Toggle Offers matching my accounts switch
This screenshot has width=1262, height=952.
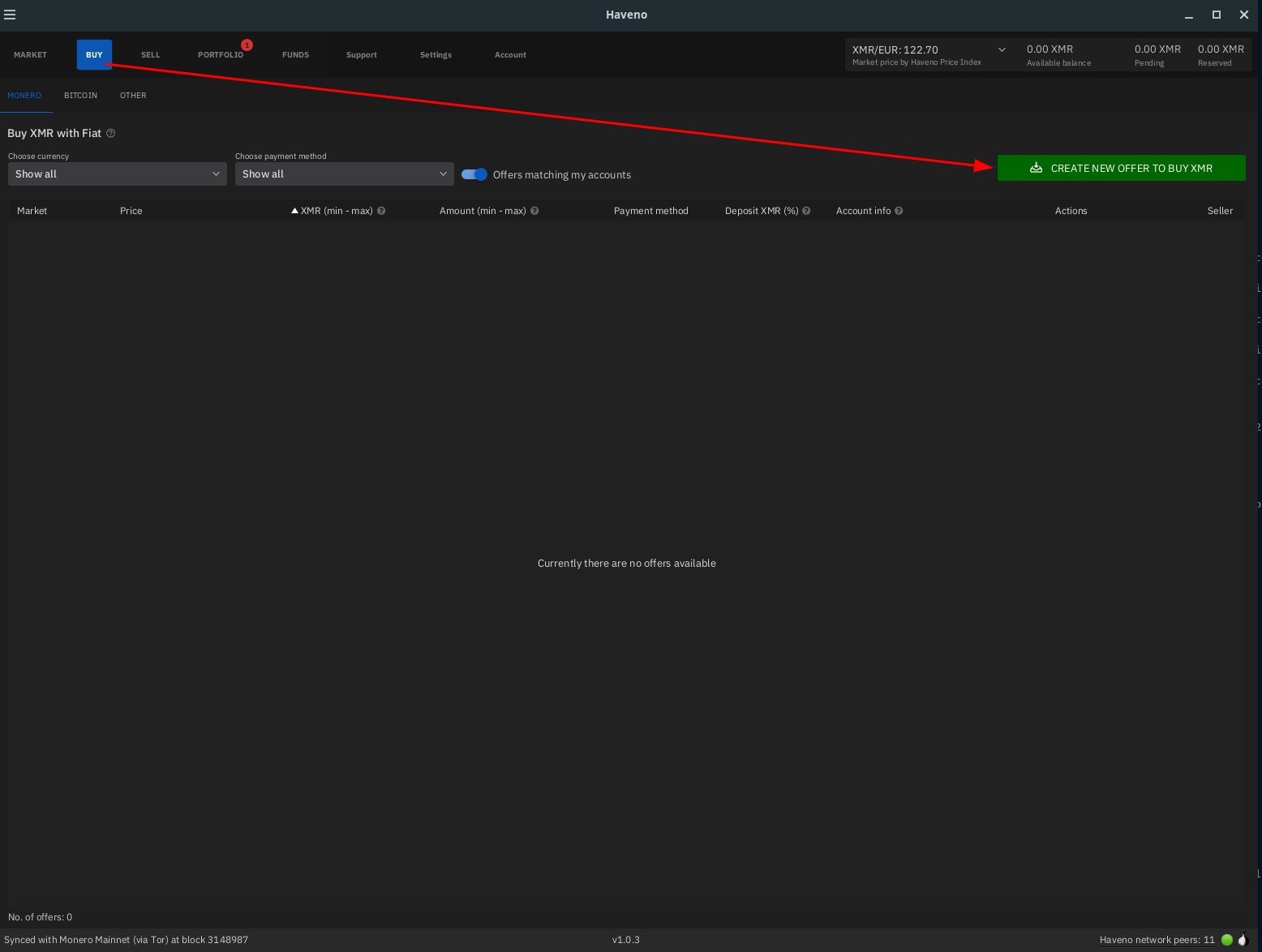tap(474, 174)
